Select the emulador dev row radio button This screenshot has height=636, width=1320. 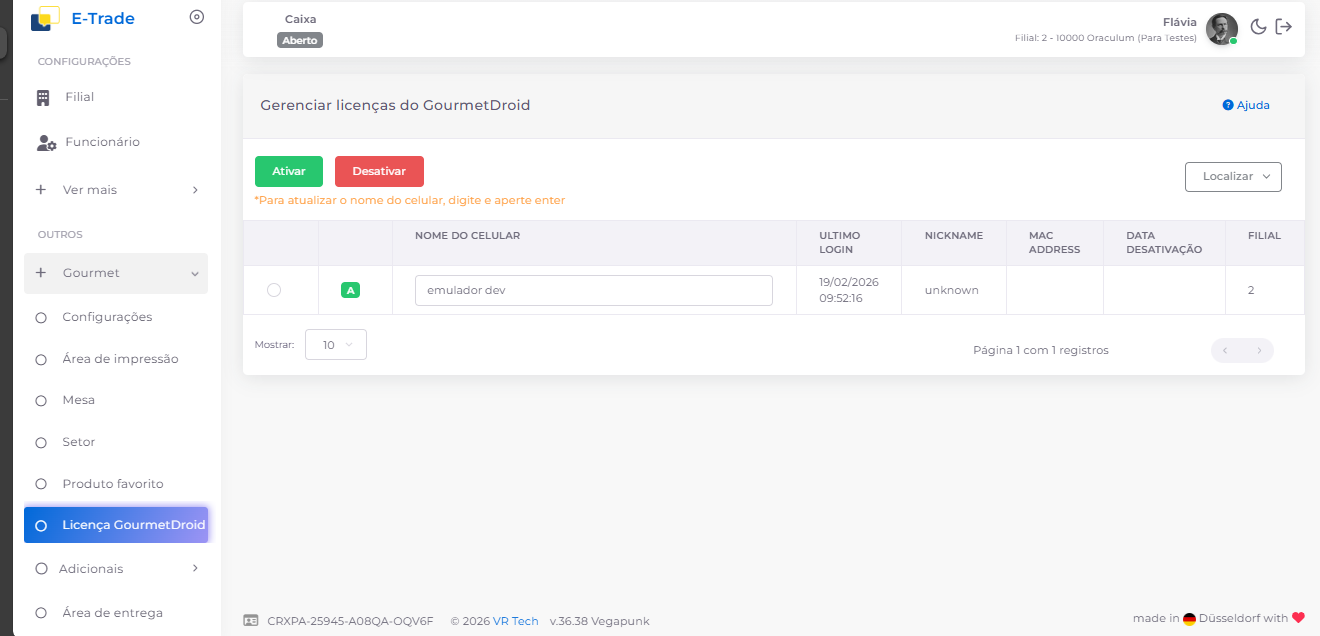click(274, 290)
